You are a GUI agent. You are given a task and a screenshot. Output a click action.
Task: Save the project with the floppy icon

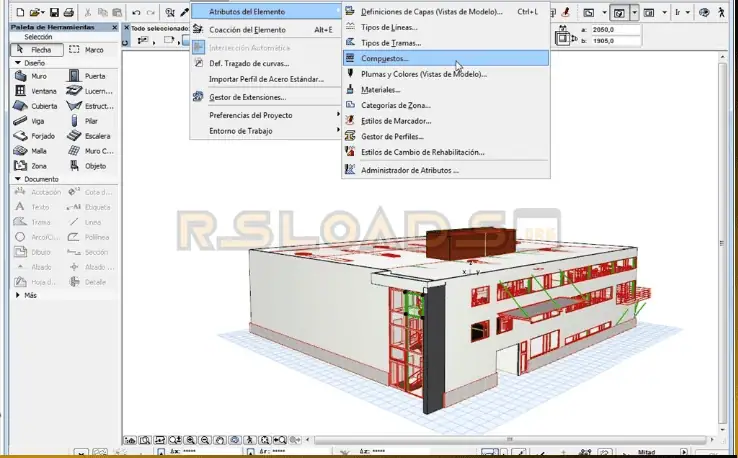(54, 12)
